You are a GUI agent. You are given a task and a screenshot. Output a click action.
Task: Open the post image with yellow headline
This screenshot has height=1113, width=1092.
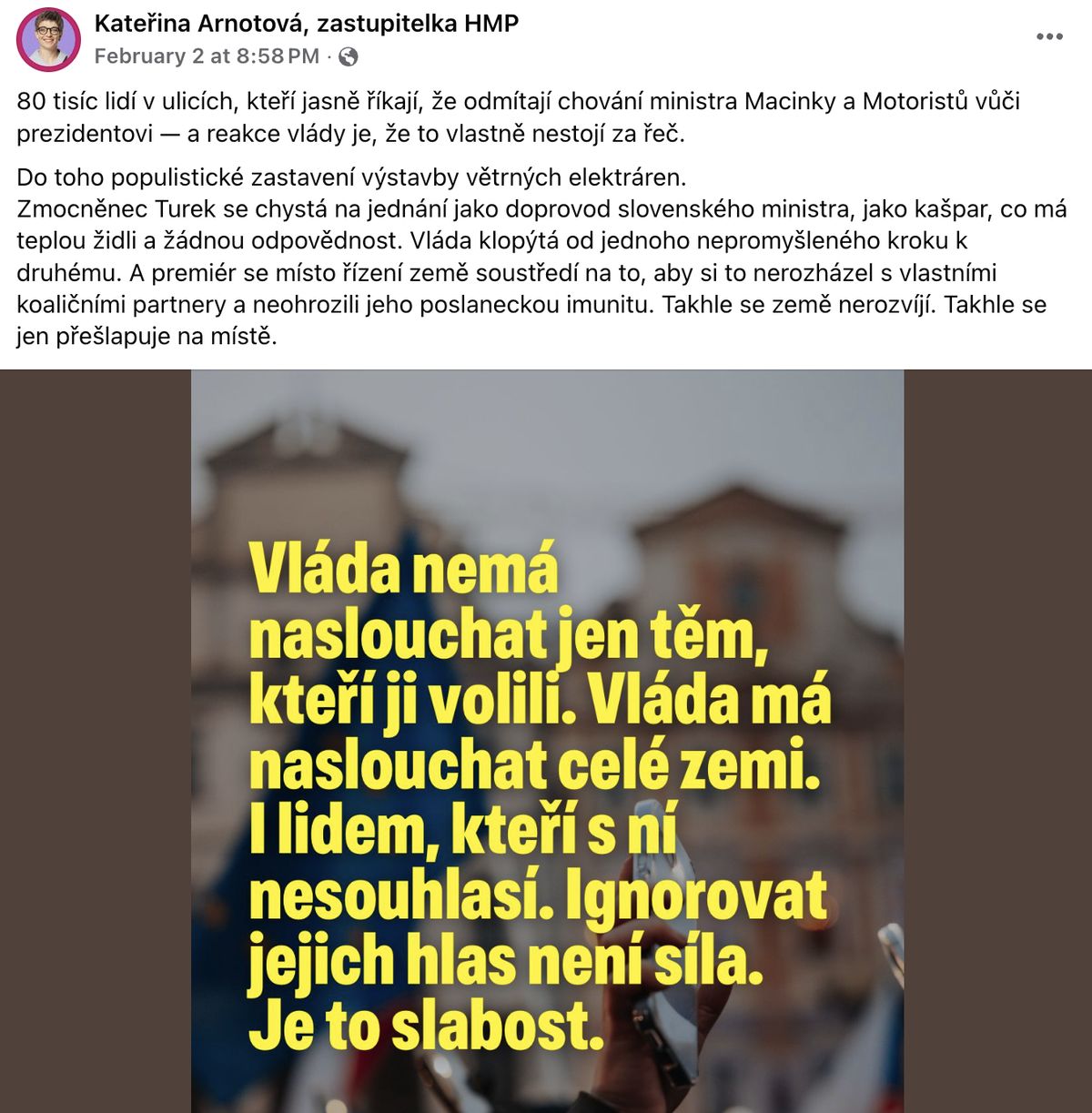pos(547,741)
